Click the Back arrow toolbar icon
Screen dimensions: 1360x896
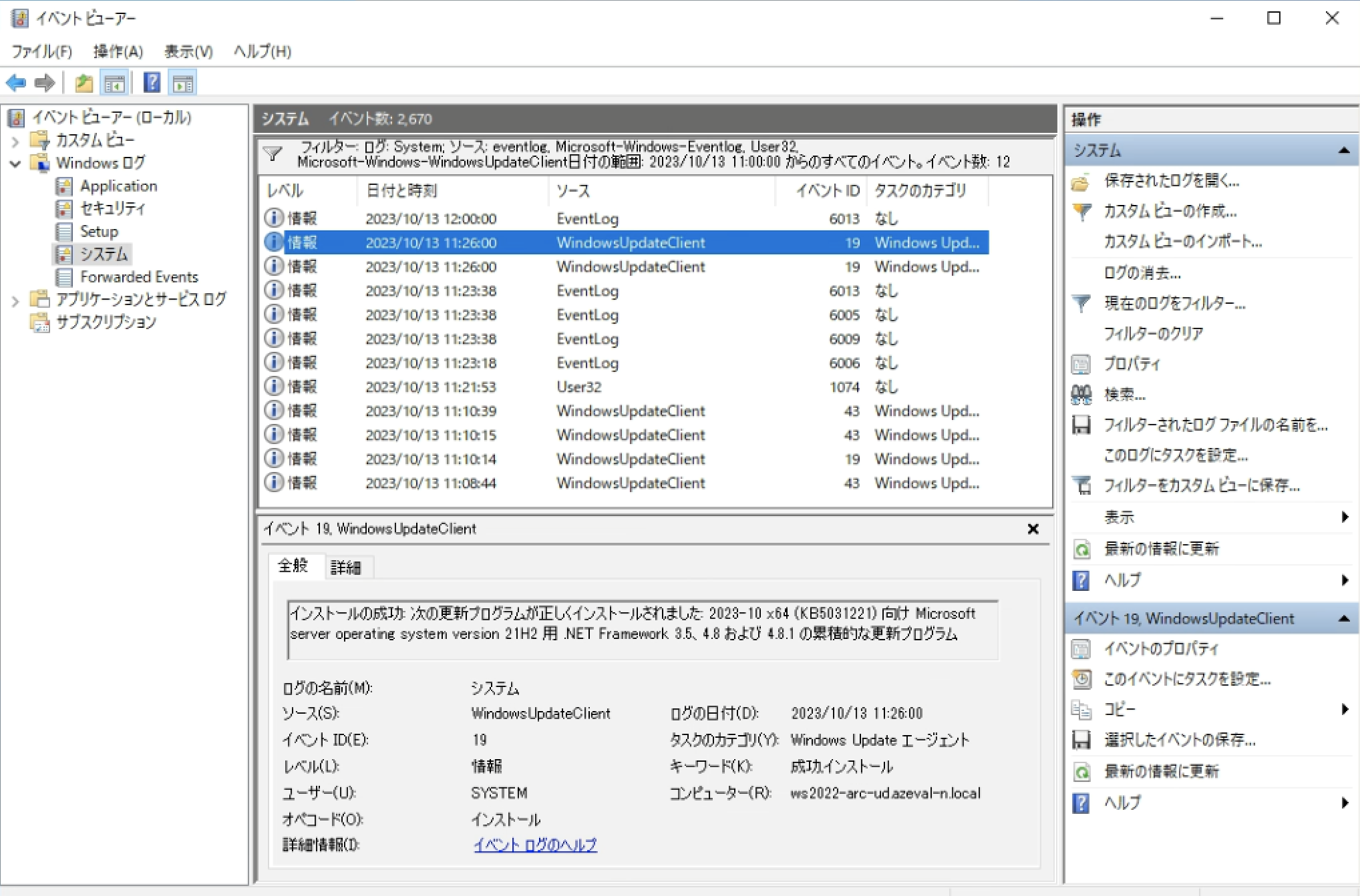15,83
